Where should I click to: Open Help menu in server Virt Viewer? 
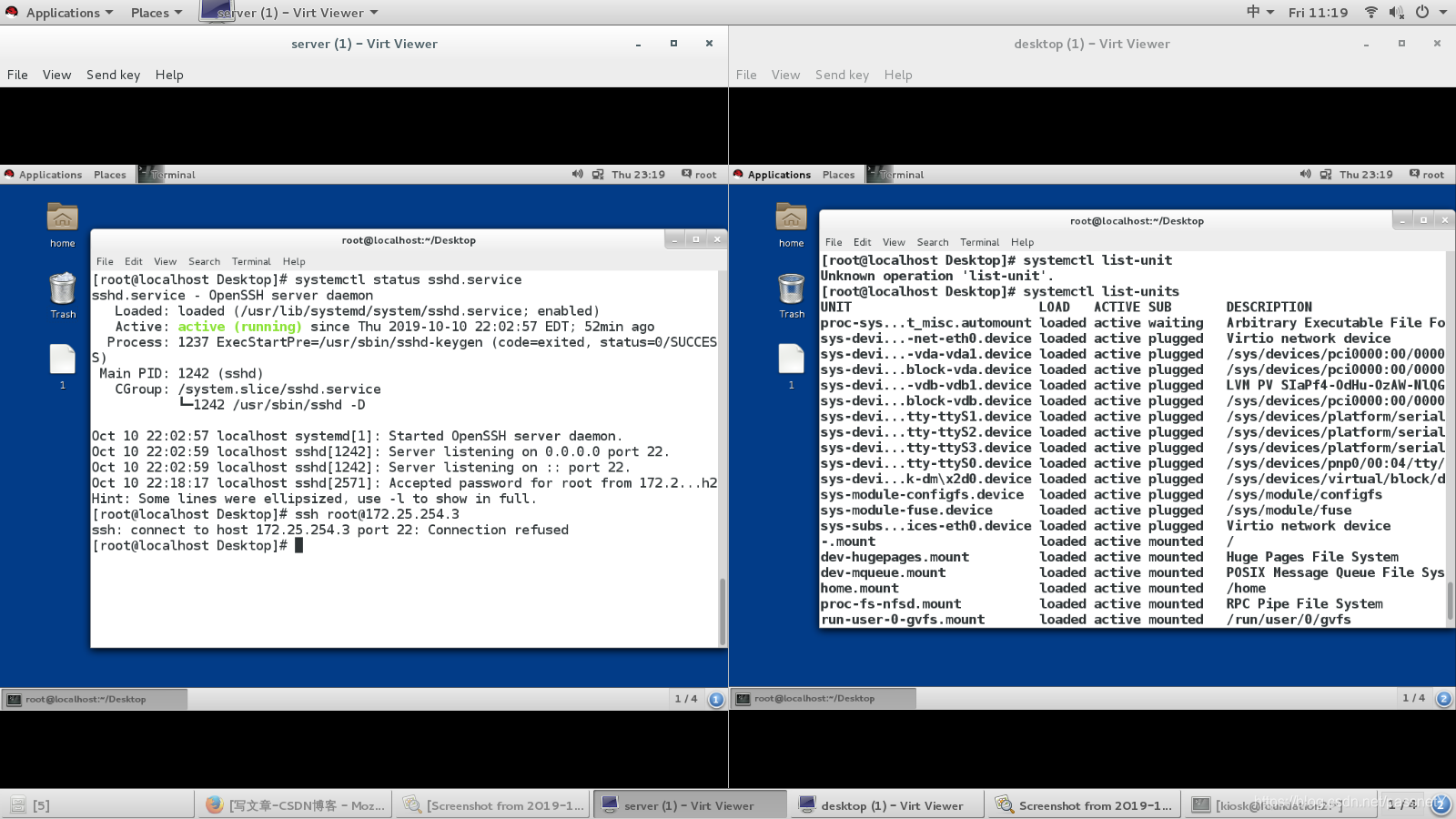click(x=169, y=75)
